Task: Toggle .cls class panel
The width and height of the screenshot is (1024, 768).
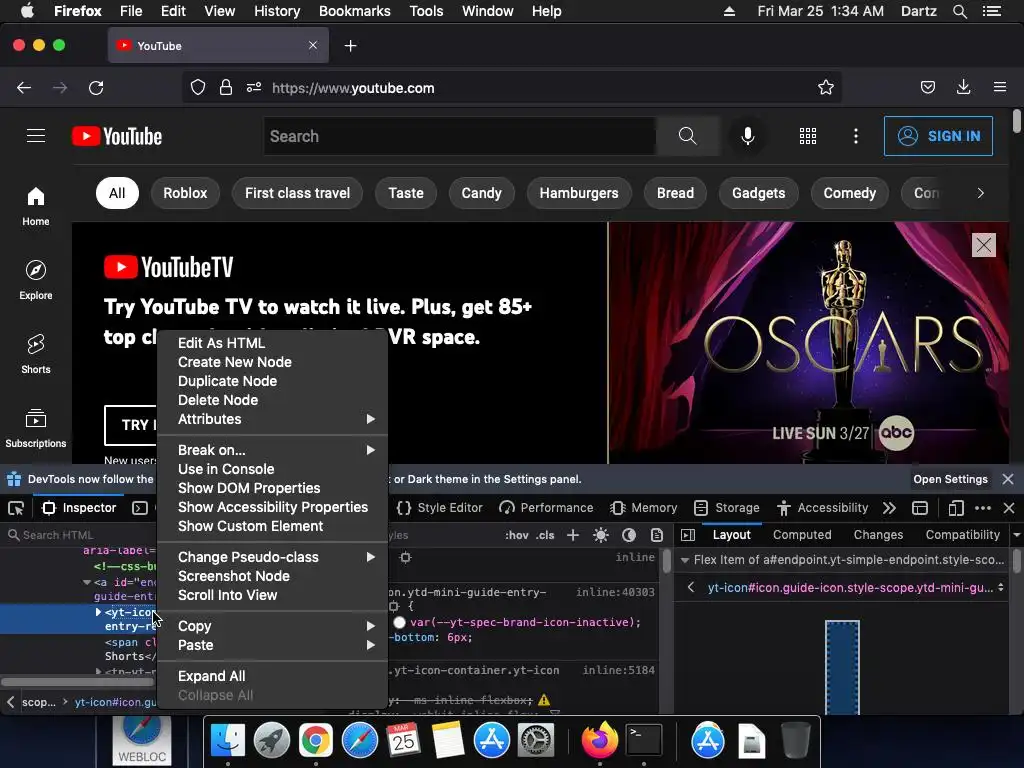Action: pos(545,536)
